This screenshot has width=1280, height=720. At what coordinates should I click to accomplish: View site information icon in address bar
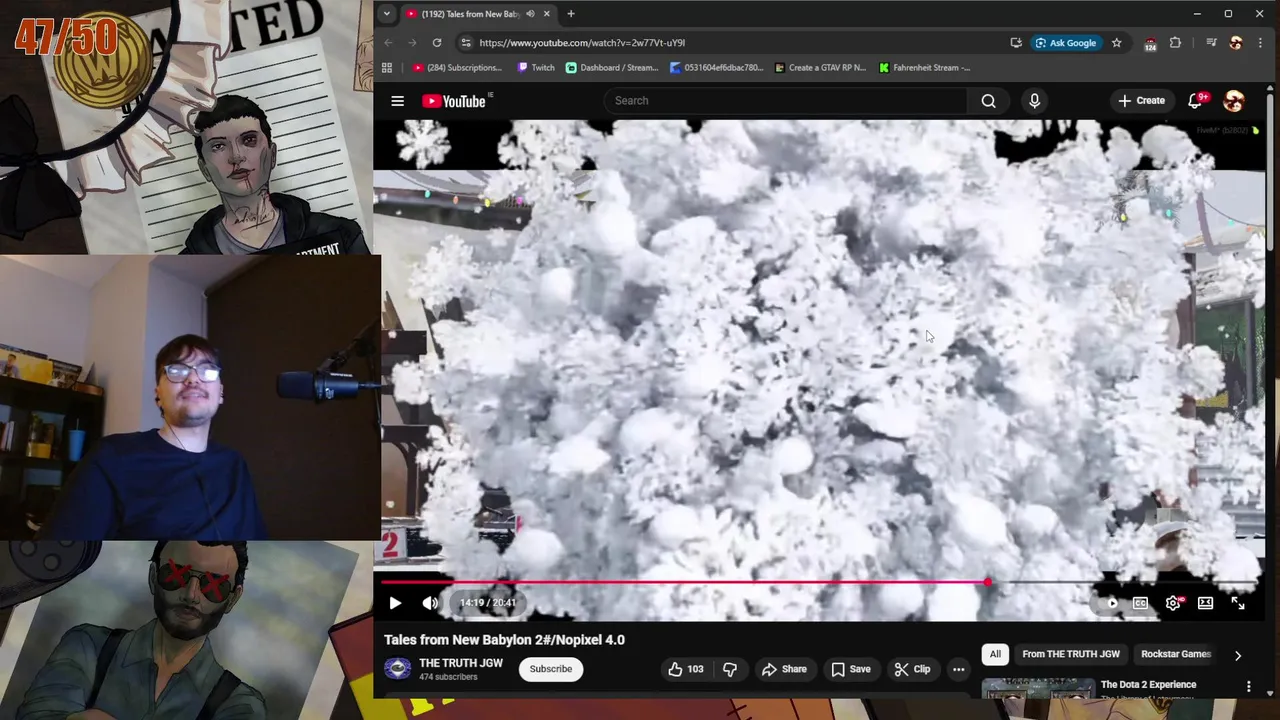tap(465, 43)
